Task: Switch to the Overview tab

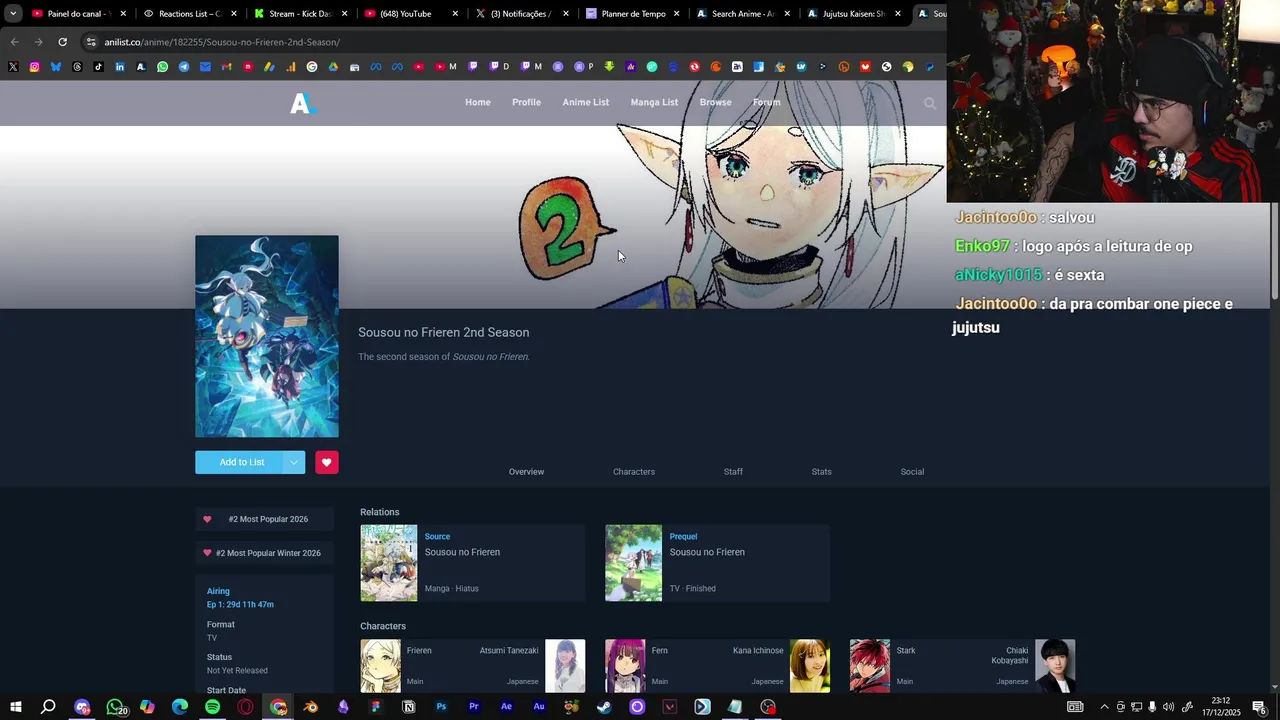Action: pos(526,472)
